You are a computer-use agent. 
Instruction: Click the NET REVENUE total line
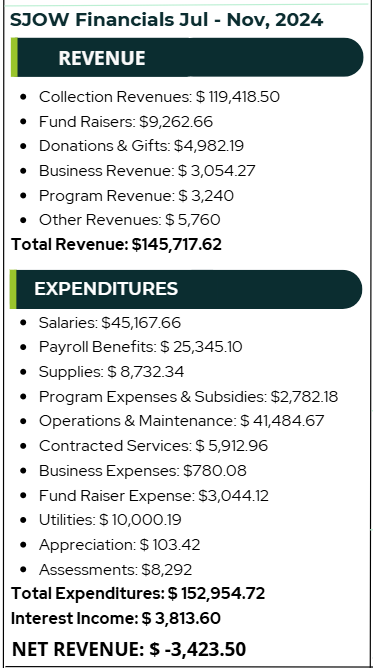(129, 649)
